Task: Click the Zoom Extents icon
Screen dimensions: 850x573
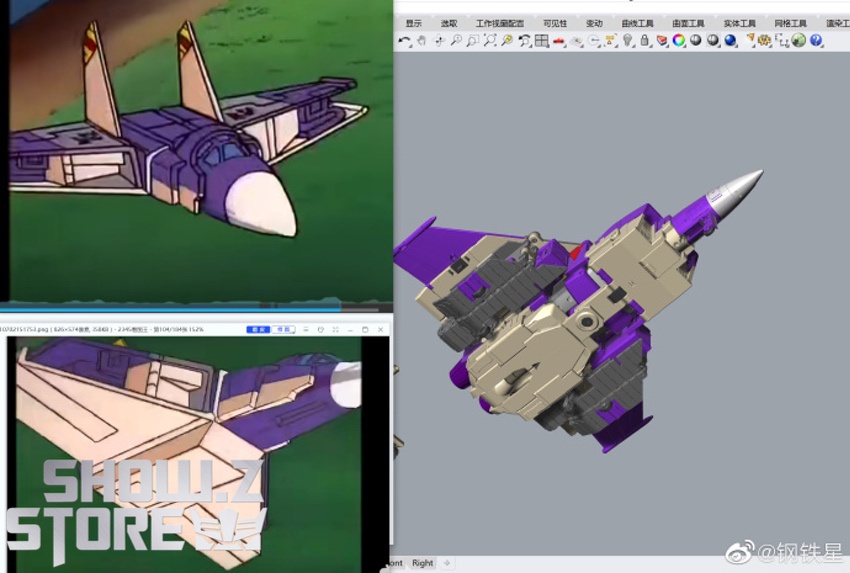Action: pyautogui.click(x=490, y=40)
